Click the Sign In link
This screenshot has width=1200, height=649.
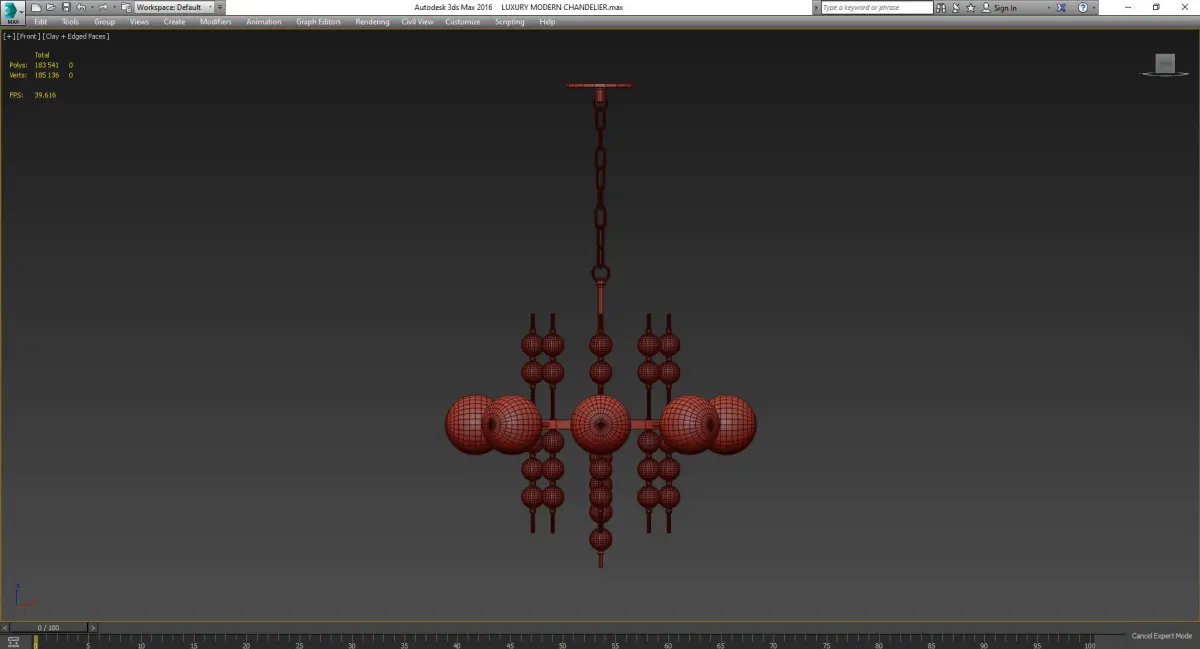[x=1005, y=8]
